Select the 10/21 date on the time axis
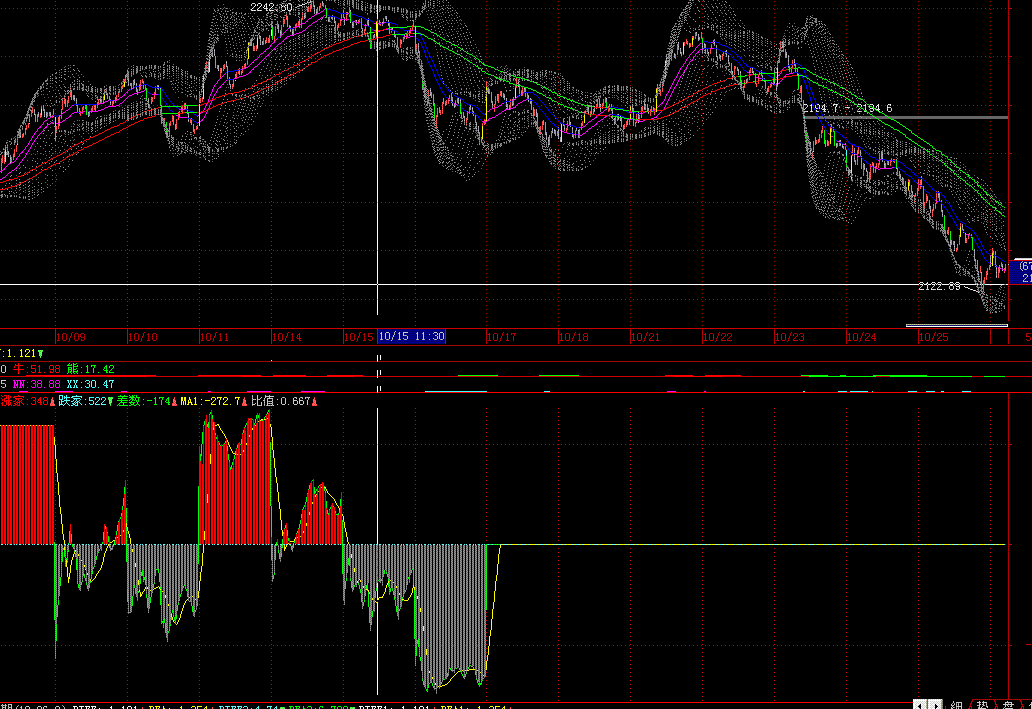 (x=645, y=337)
